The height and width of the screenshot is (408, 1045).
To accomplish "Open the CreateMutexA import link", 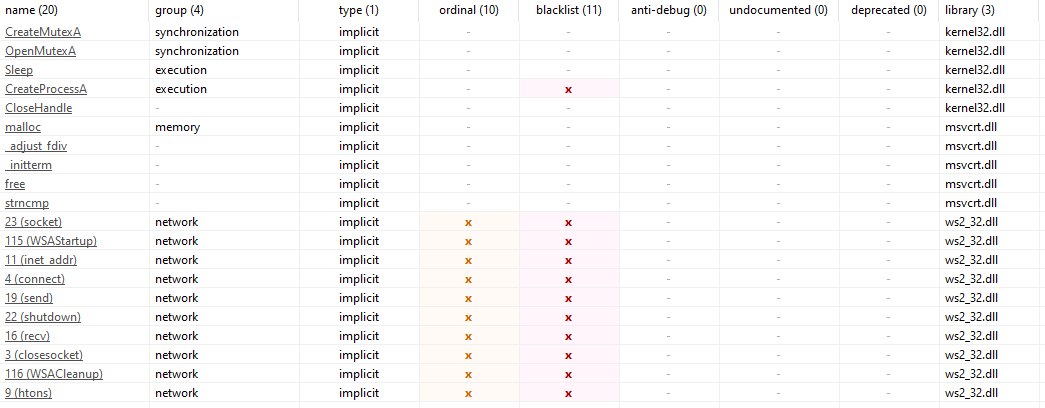I will tap(43, 32).
